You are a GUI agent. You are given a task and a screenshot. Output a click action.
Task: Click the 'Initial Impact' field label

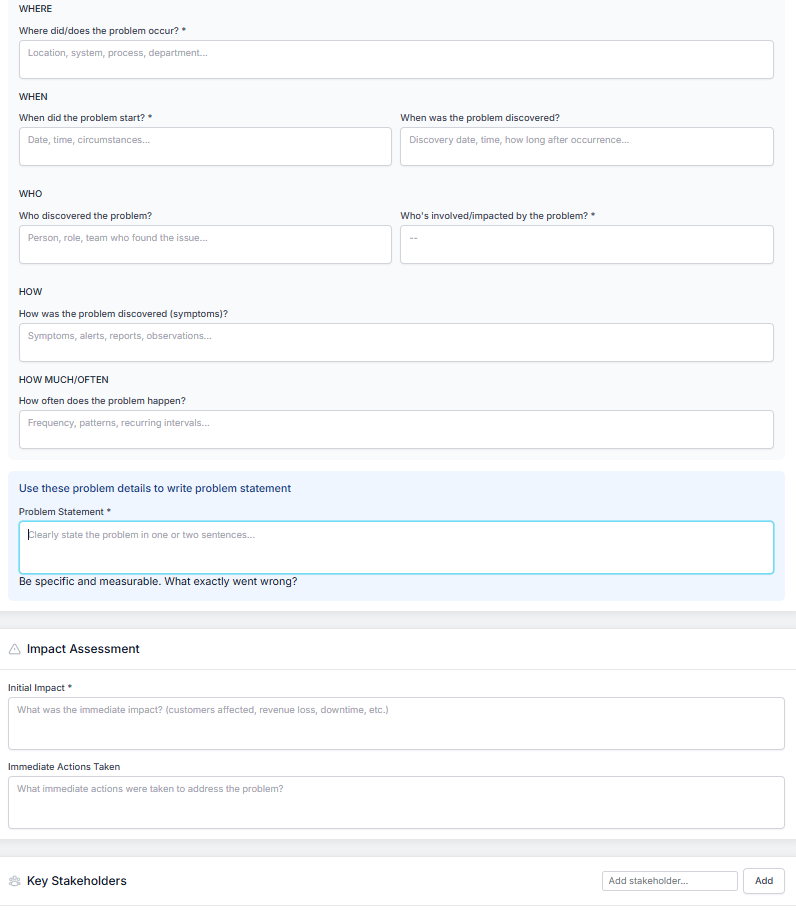coord(39,688)
